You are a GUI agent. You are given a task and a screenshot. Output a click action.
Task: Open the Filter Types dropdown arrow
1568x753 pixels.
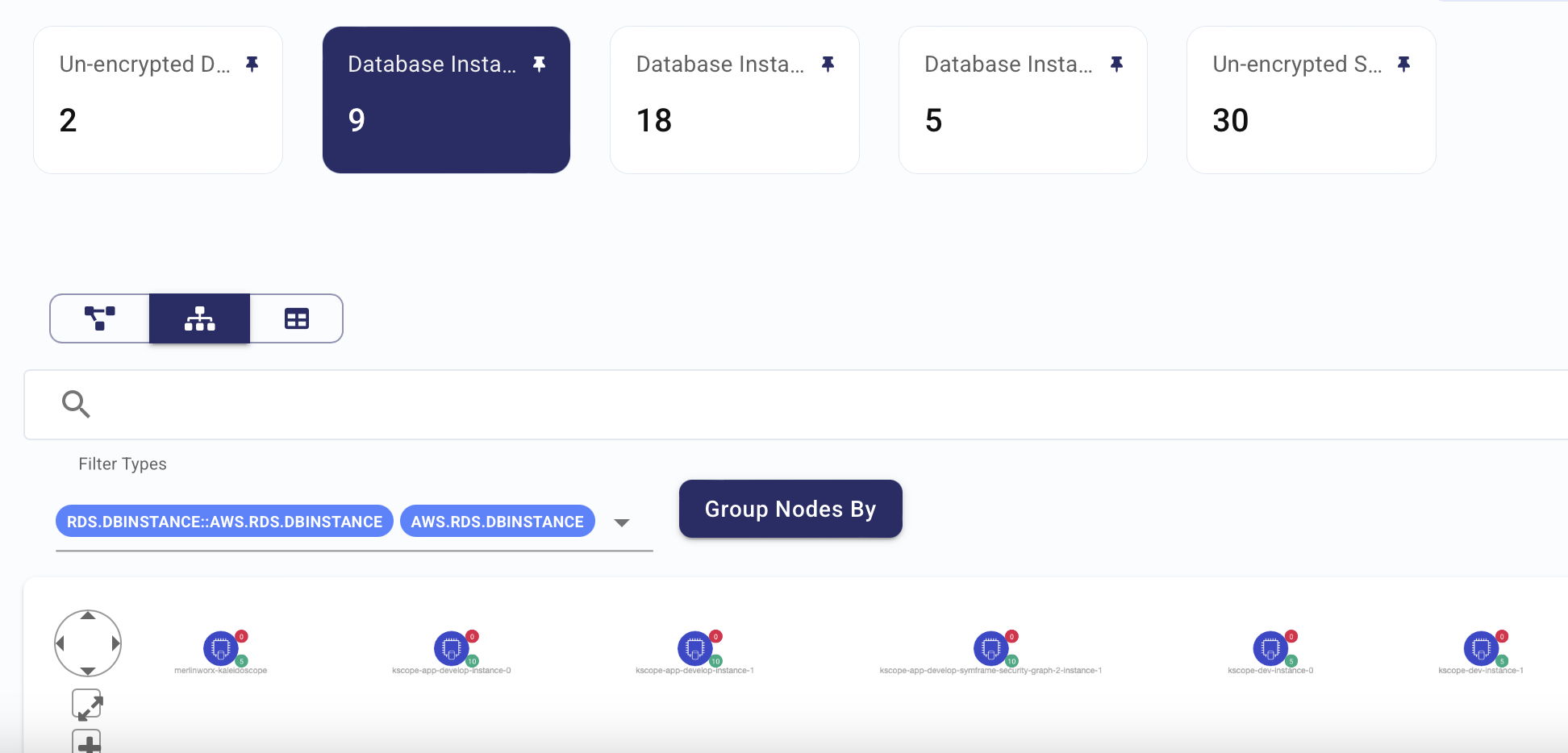[x=621, y=522]
